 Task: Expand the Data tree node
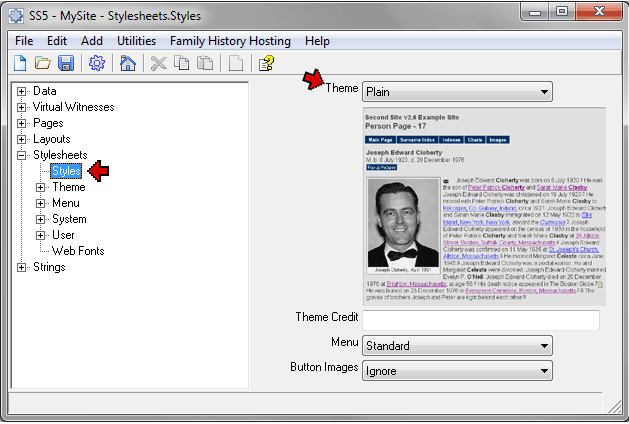tap(22, 91)
